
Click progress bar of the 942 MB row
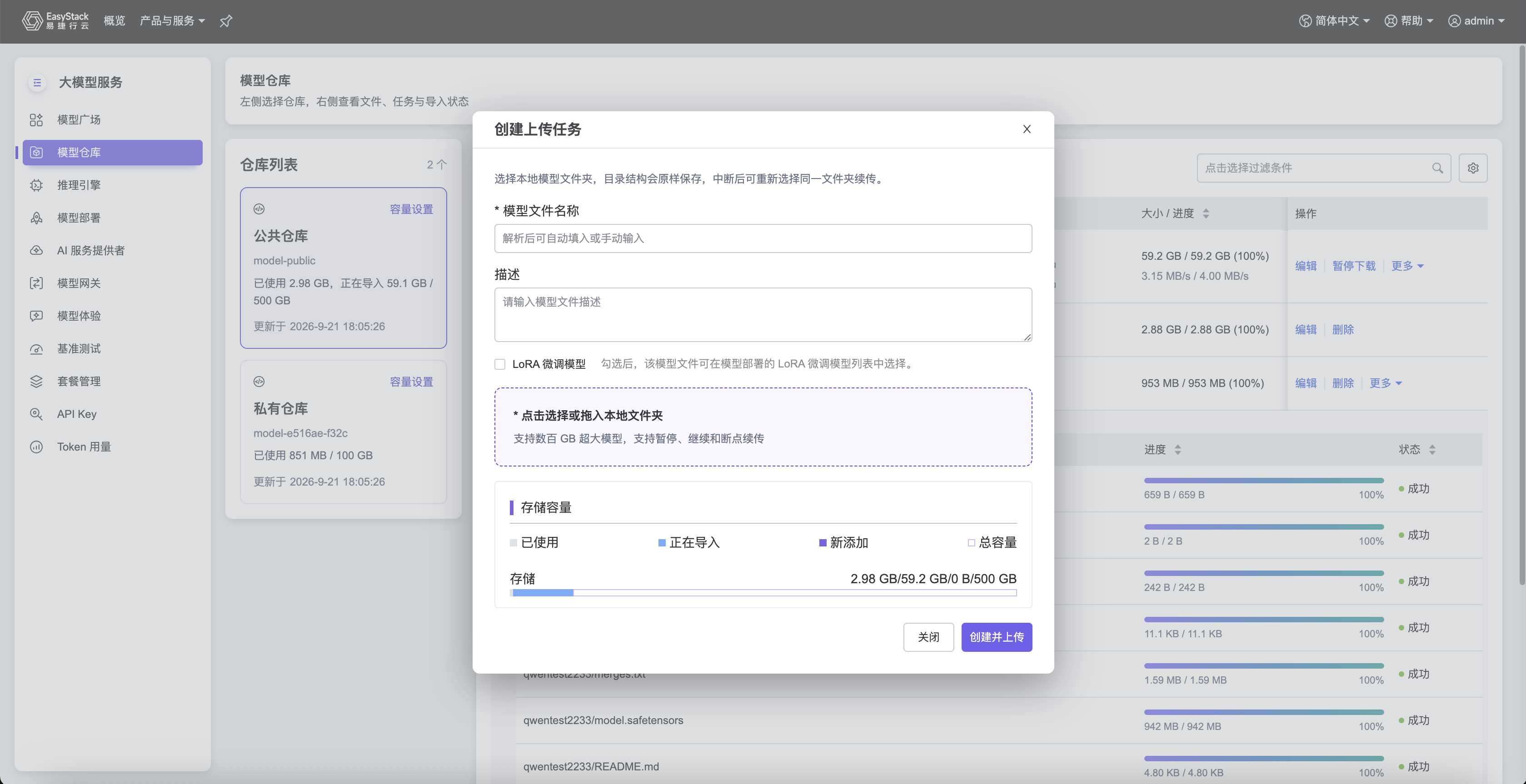1264,712
